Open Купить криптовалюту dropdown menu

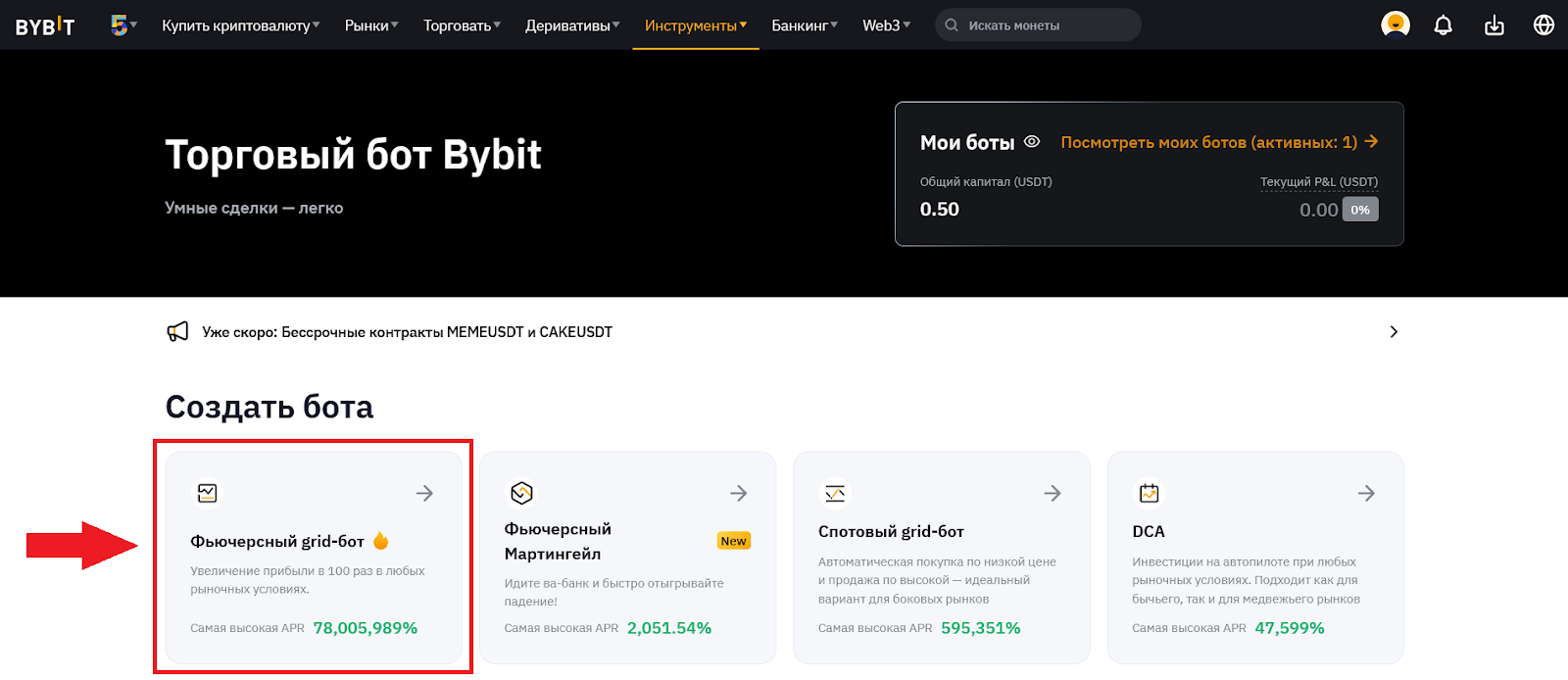click(x=241, y=25)
